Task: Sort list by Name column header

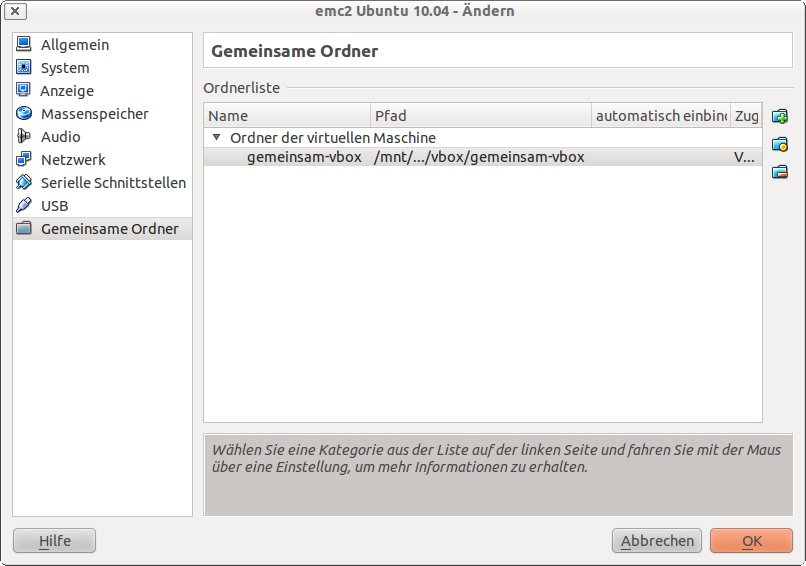Action: [x=286, y=116]
